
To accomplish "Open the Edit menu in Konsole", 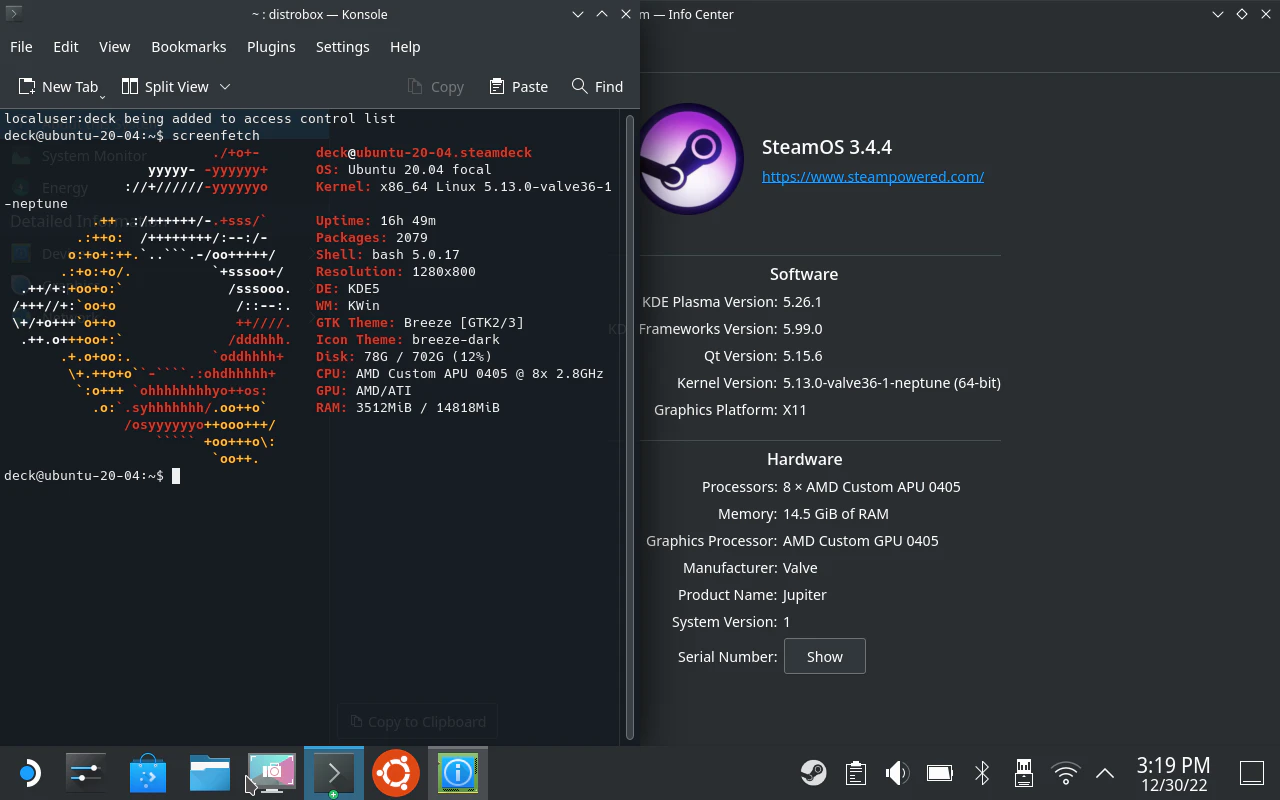I will point(66,47).
